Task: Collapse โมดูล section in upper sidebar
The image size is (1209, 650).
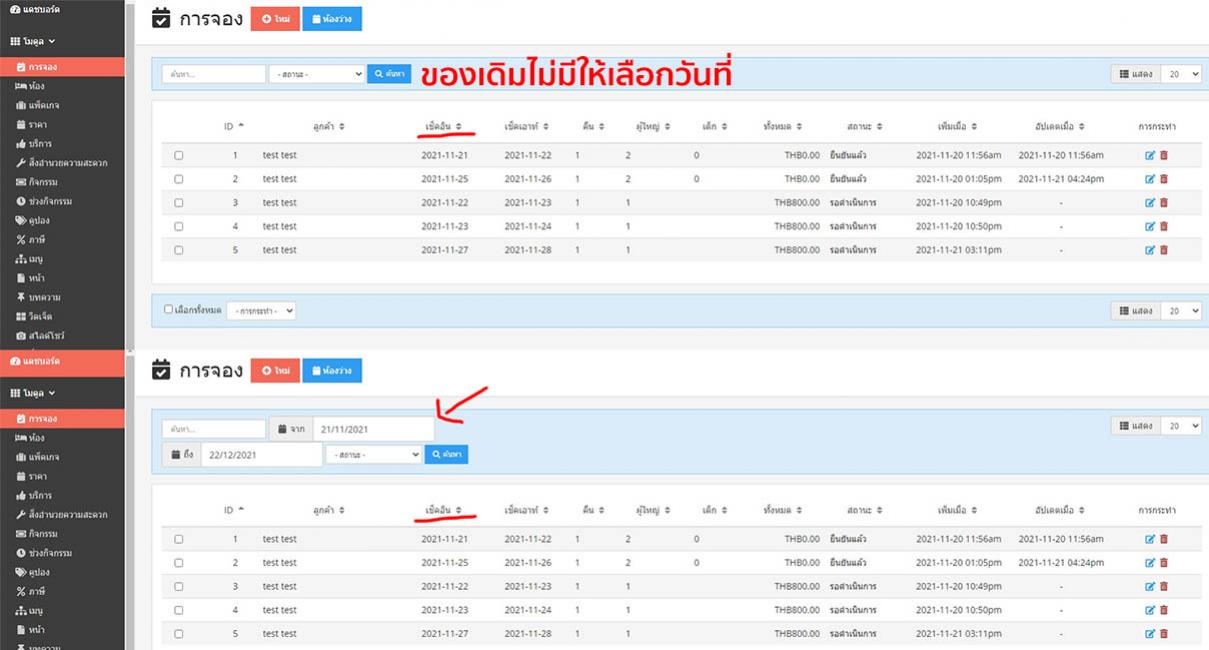Action: (33, 41)
